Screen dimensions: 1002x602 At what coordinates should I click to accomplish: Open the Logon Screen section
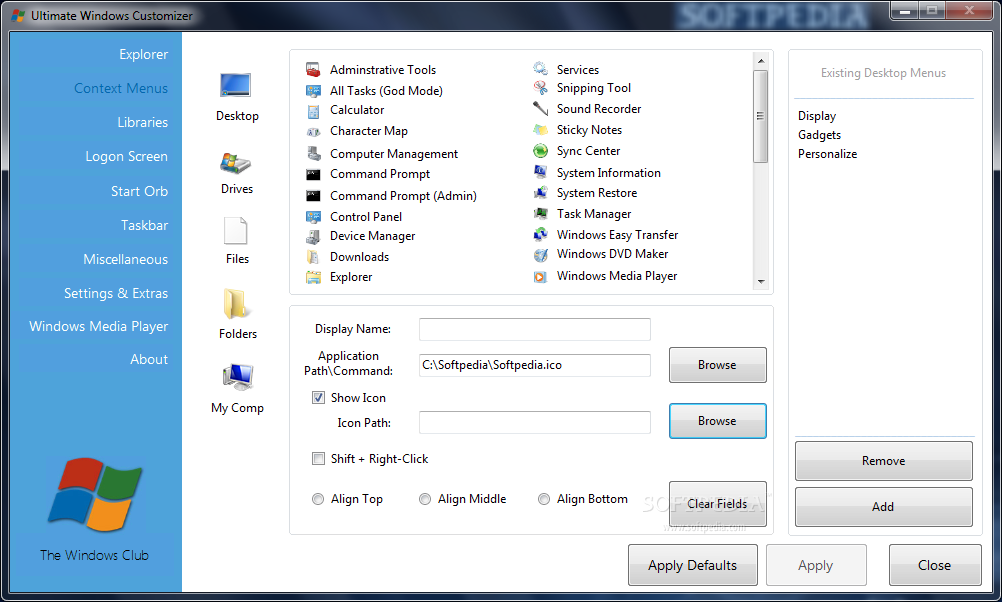[127, 157]
